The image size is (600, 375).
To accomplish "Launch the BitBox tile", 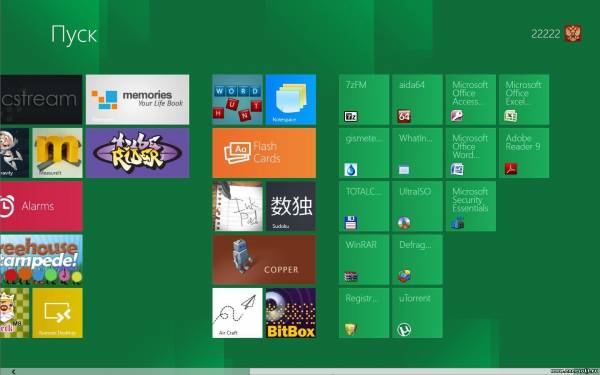I will 291,313.
